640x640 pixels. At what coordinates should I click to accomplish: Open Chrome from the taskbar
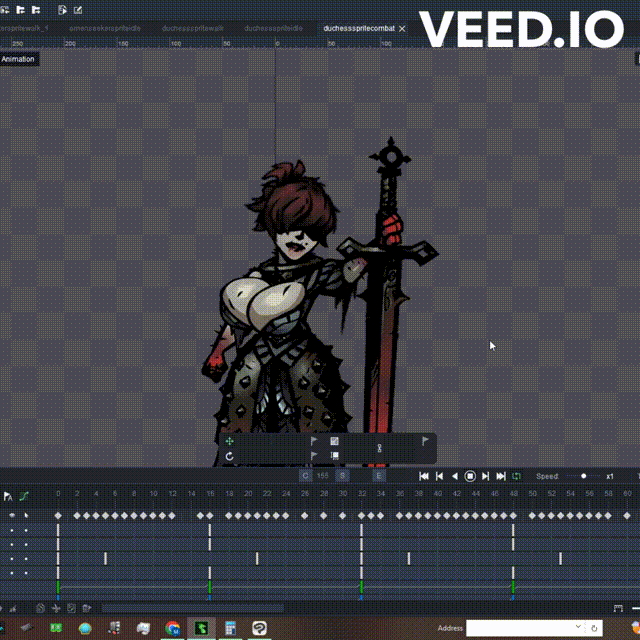tap(173, 628)
